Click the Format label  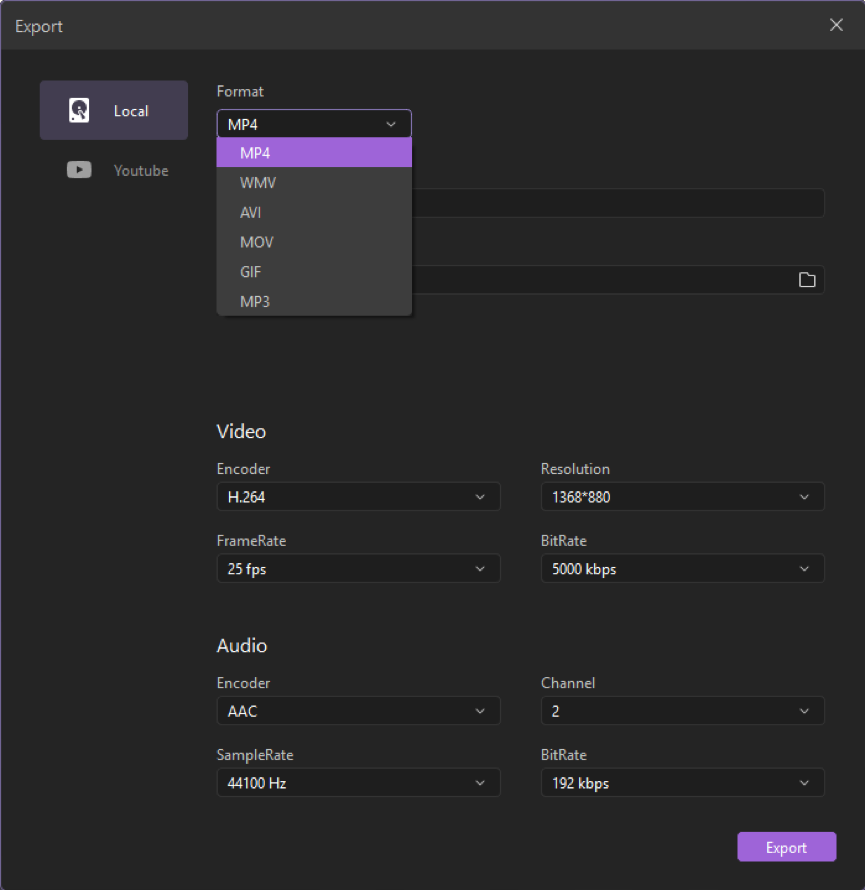pyautogui.click(x=240, y=91)
